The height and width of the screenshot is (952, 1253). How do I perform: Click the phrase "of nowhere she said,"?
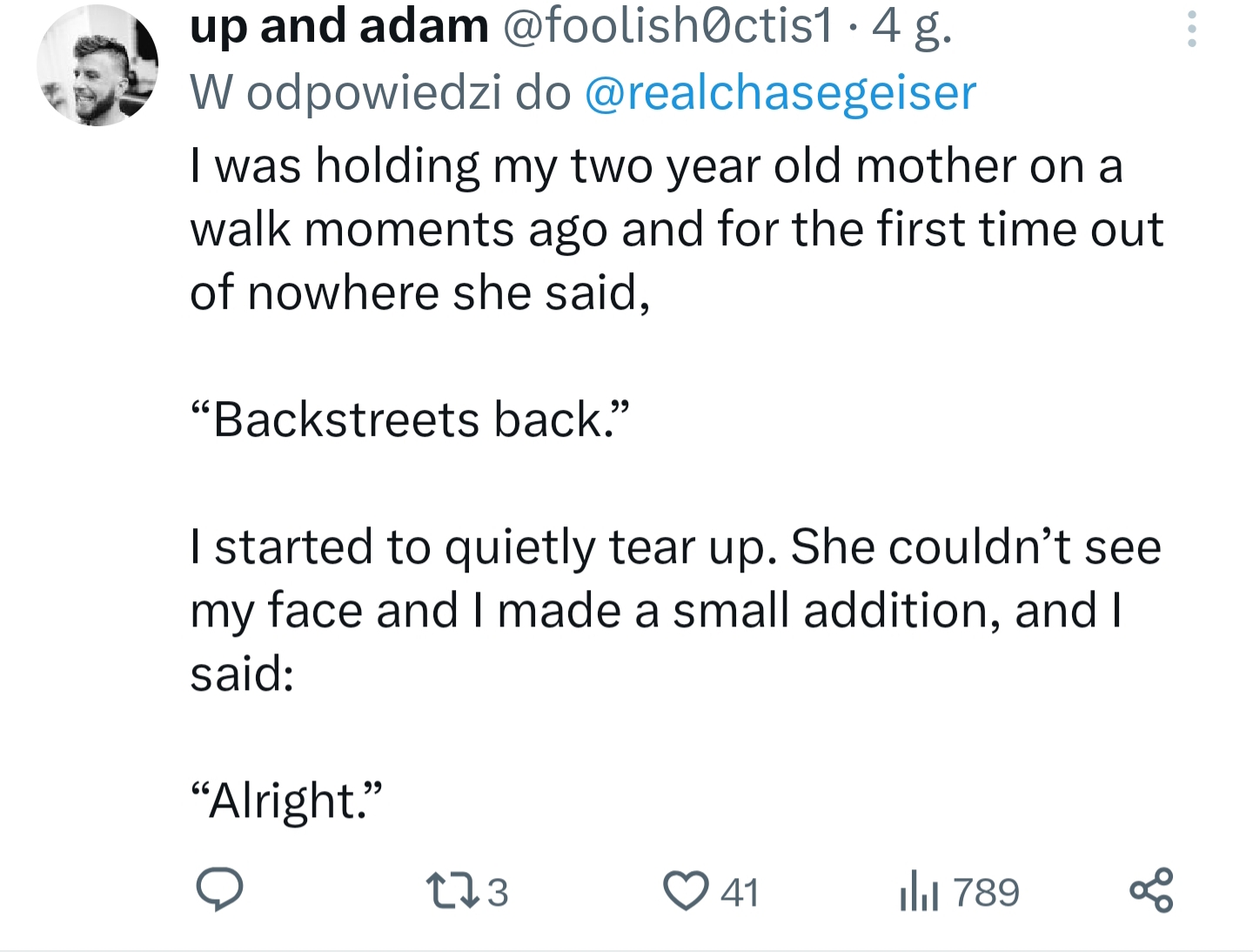click(419, 292)
